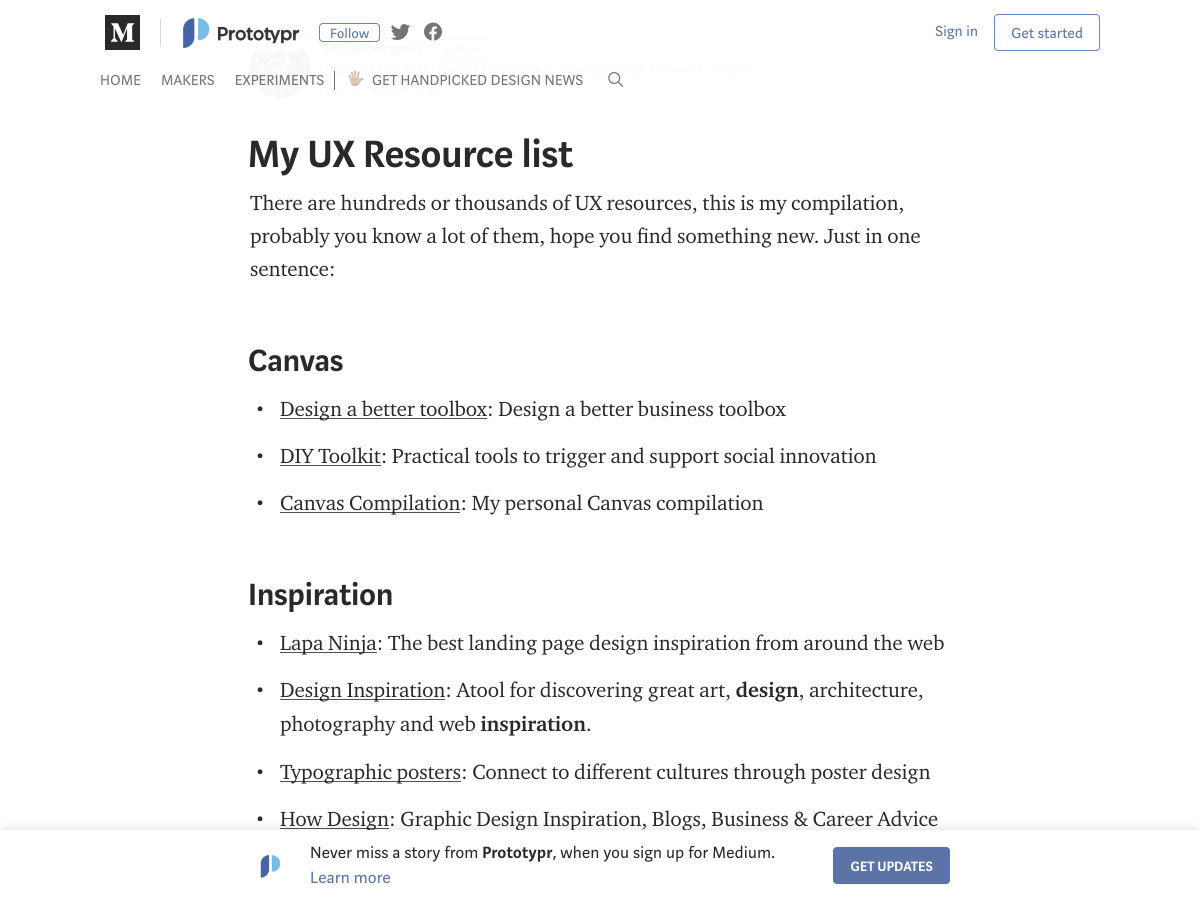Viewport: 1200px width, 900px height.
Task: Open the Canvas Compilation link
Action: pyautogui.click(x=370, y=503)
